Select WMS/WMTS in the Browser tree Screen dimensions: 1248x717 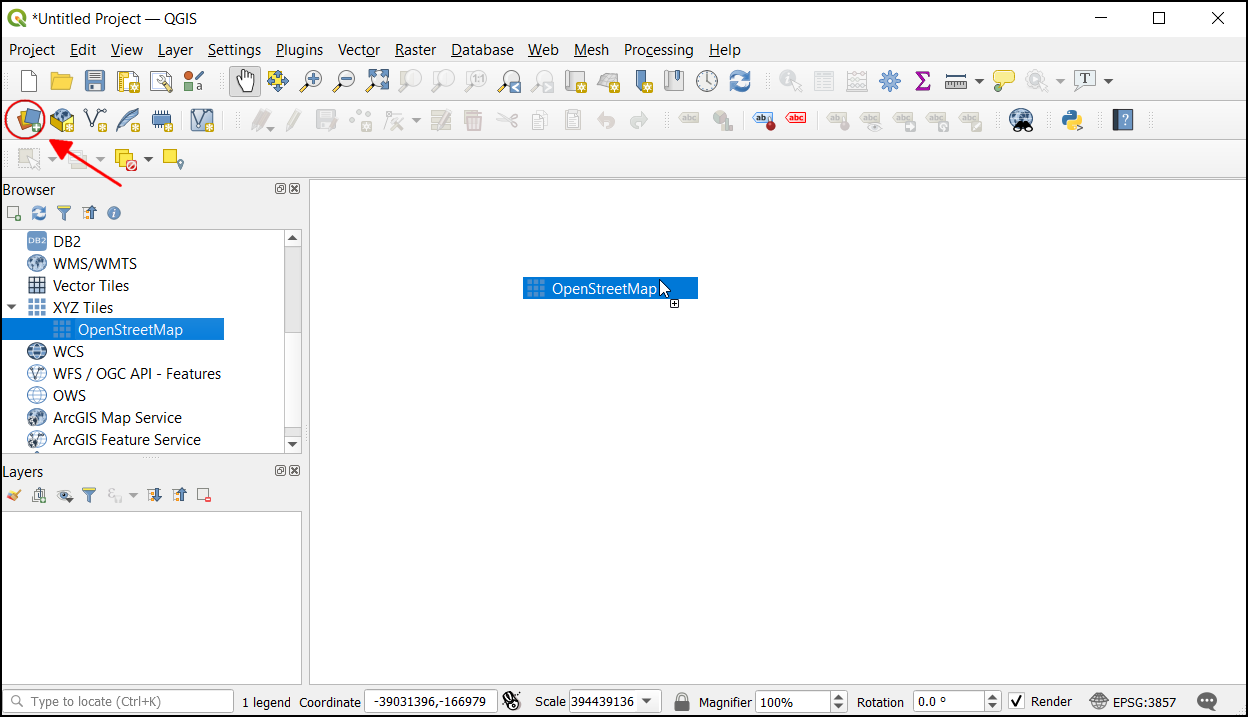95,264
